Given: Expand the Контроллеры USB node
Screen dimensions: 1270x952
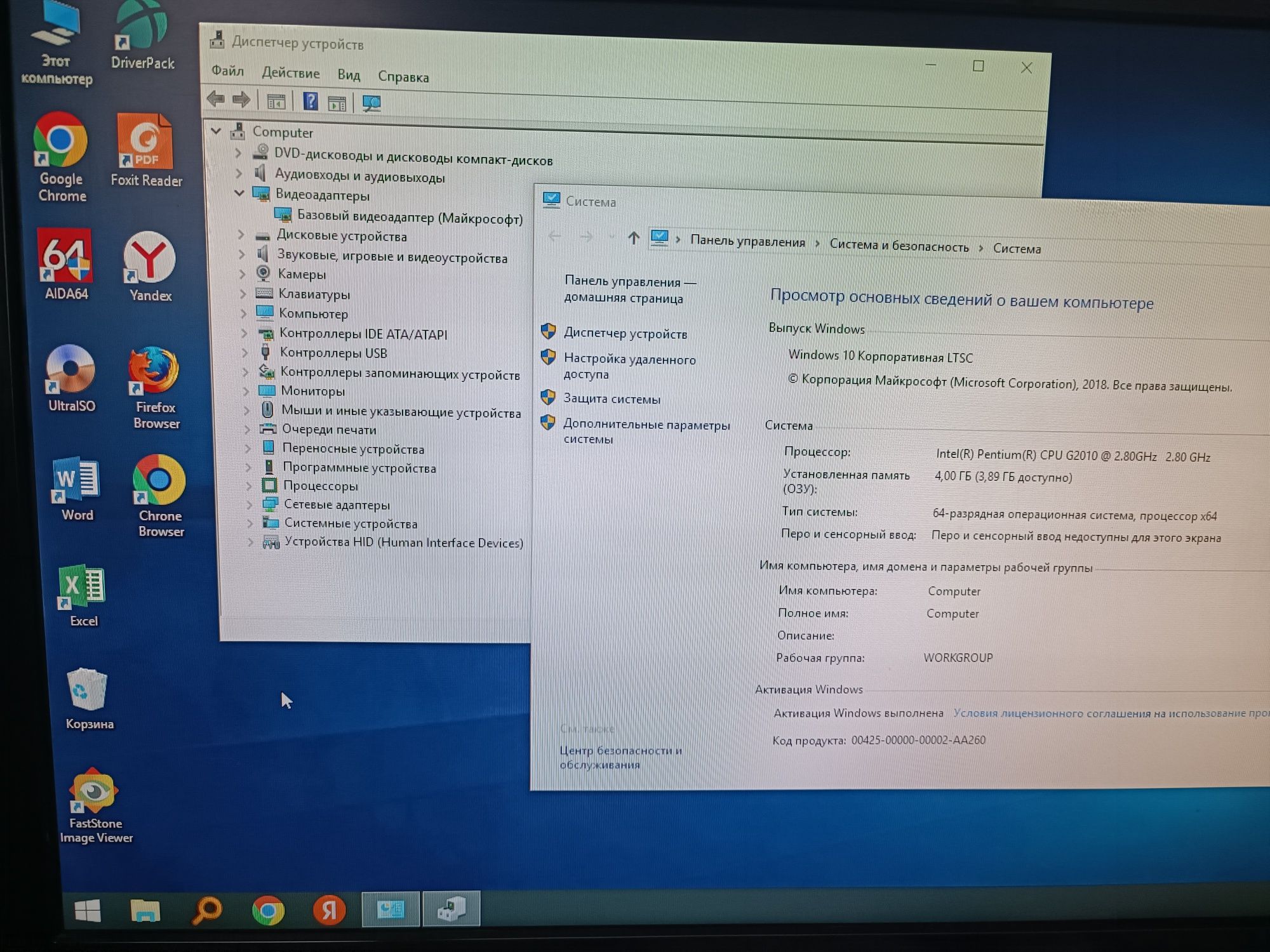Looking at the screenshot, I should point(245,352).
